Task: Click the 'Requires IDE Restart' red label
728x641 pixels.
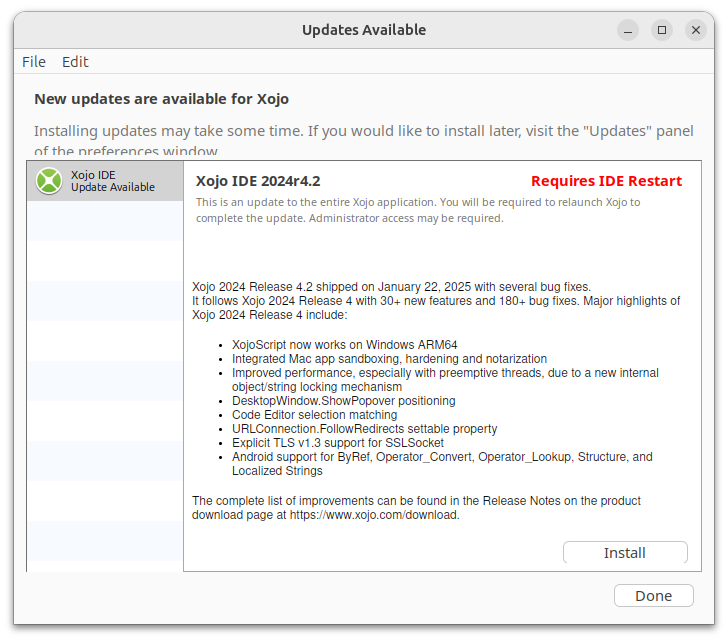Action: [x=606, y=181]
